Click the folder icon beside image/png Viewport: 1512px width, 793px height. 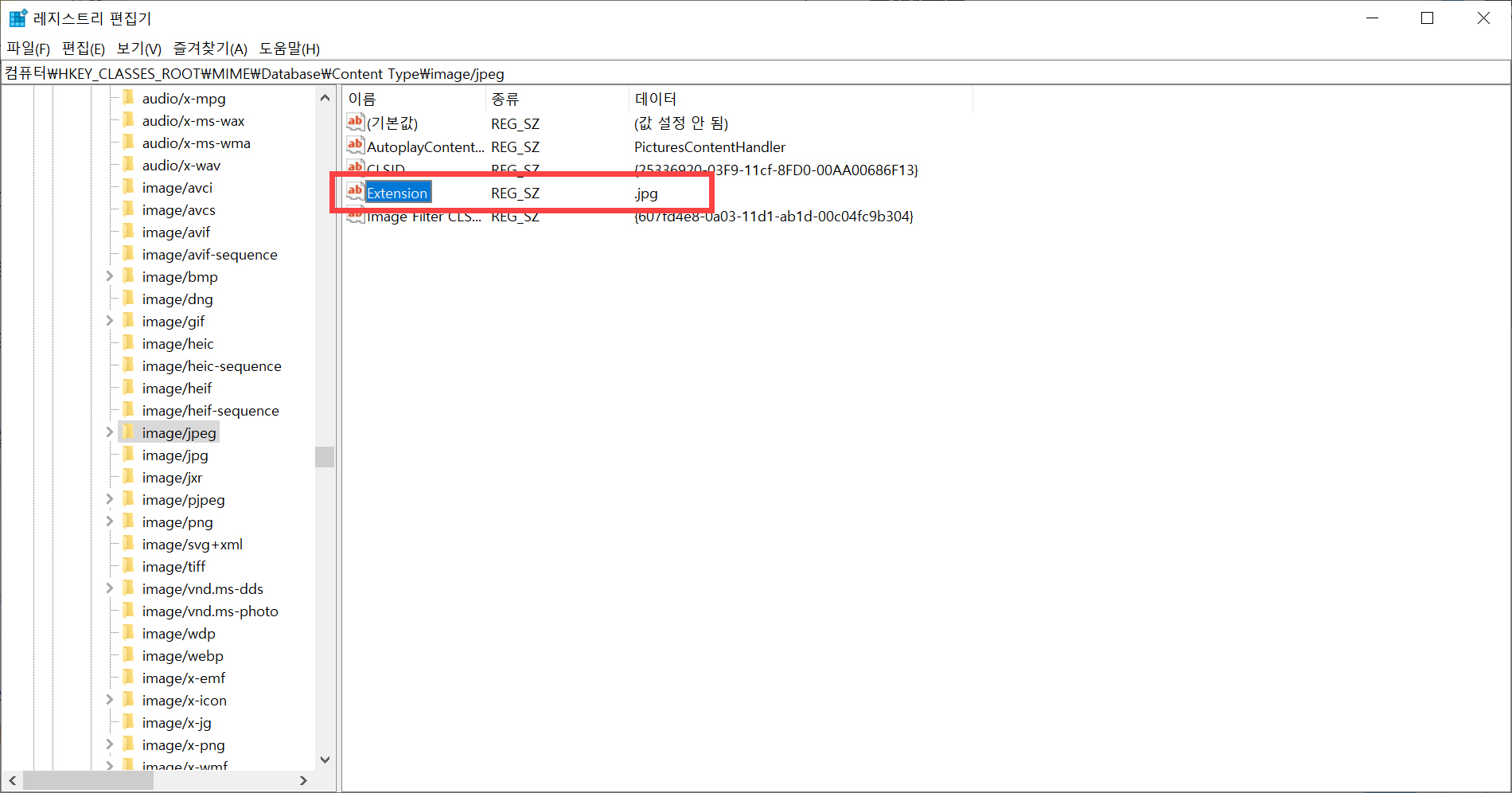pyautogui.click(x=128, y=522)
